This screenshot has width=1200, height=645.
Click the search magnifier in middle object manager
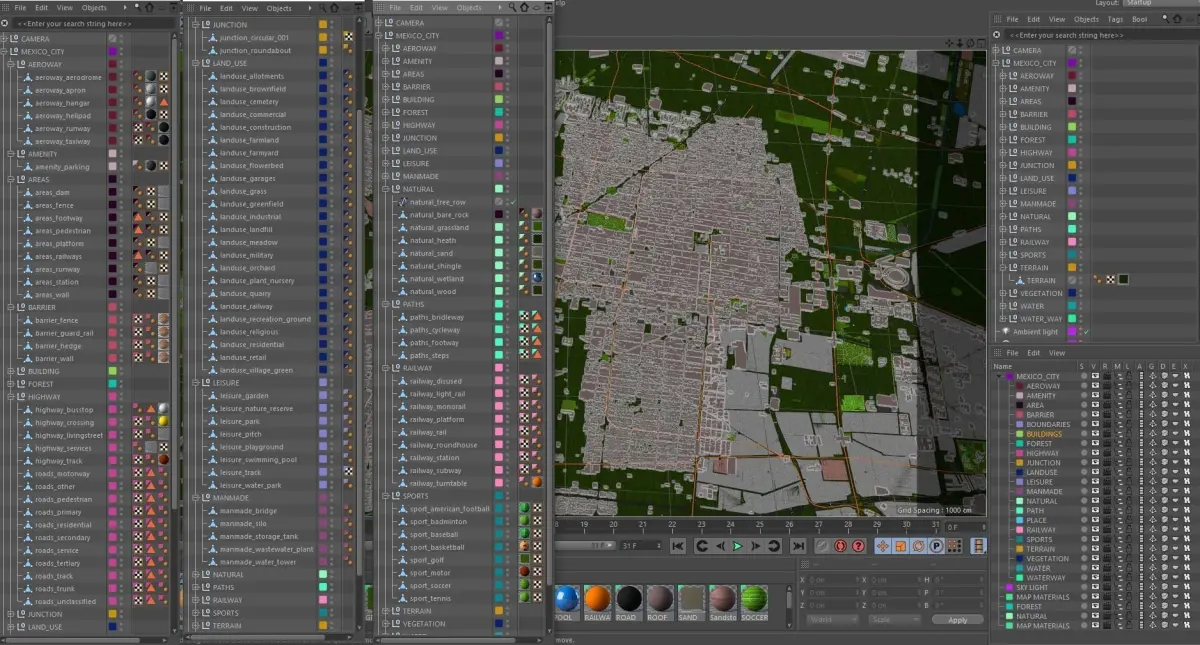(x=512, y=7)
